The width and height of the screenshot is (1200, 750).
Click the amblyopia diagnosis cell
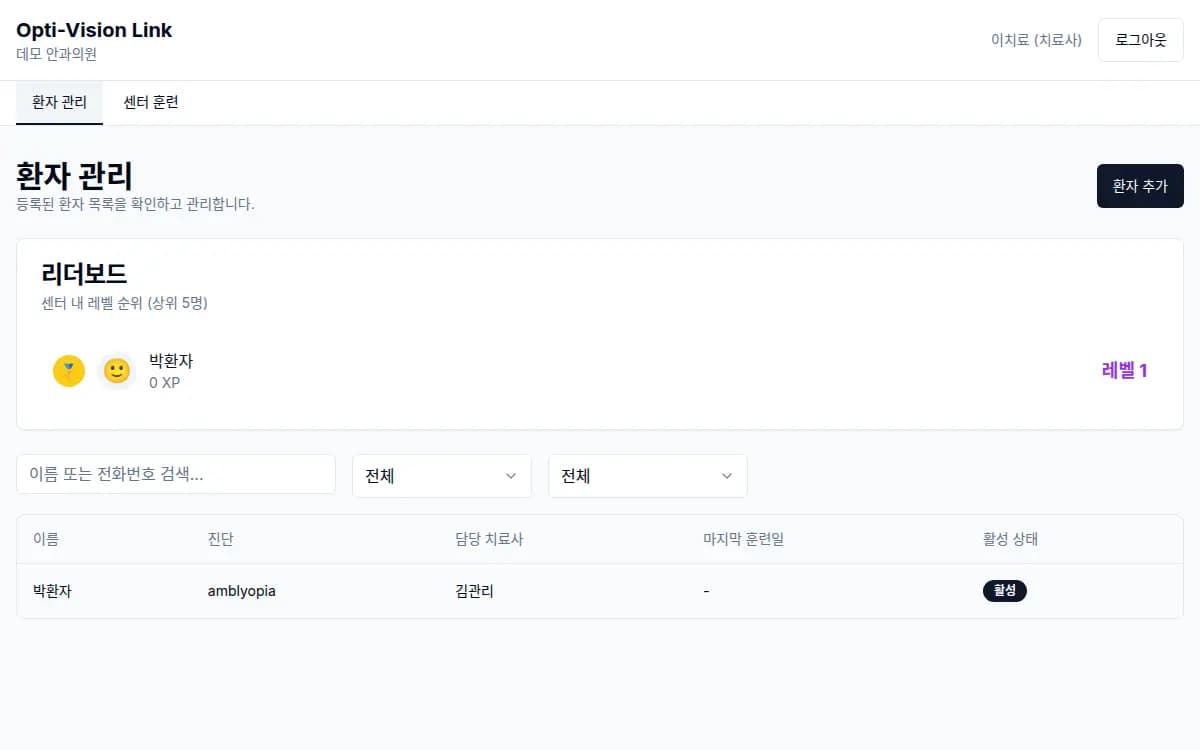click(x=241, y=591)
